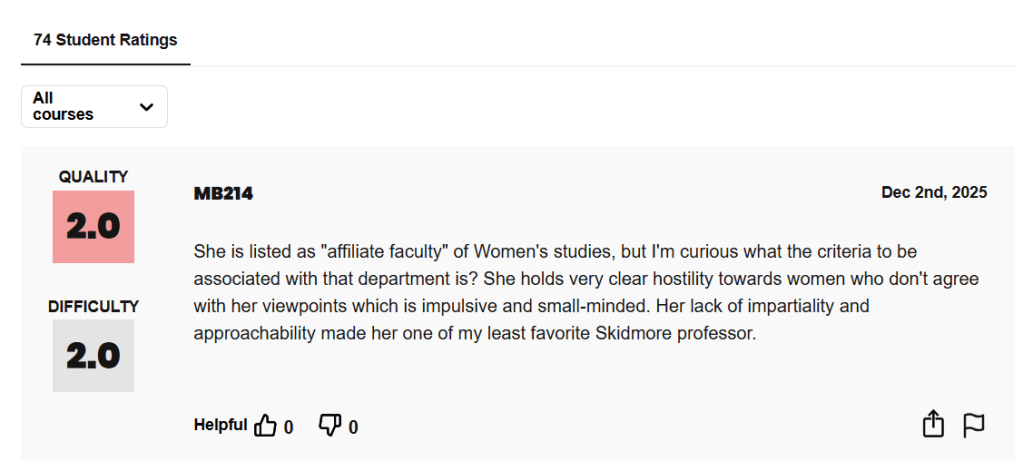Screen dimensions: 1023x461
Task: Share this rating using the share icon
Action: 932,424
